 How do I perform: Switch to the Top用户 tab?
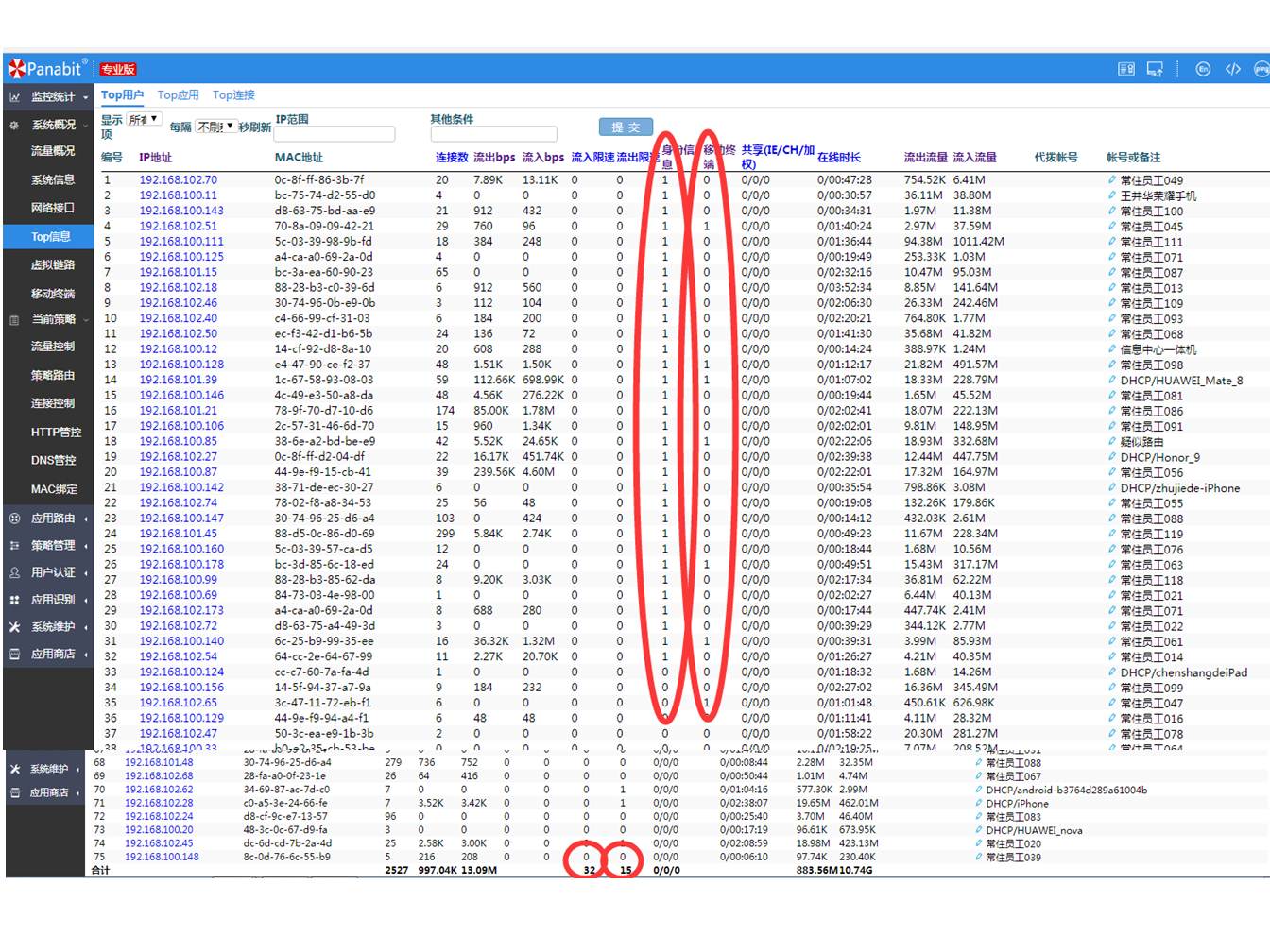(x=123, y=94)
